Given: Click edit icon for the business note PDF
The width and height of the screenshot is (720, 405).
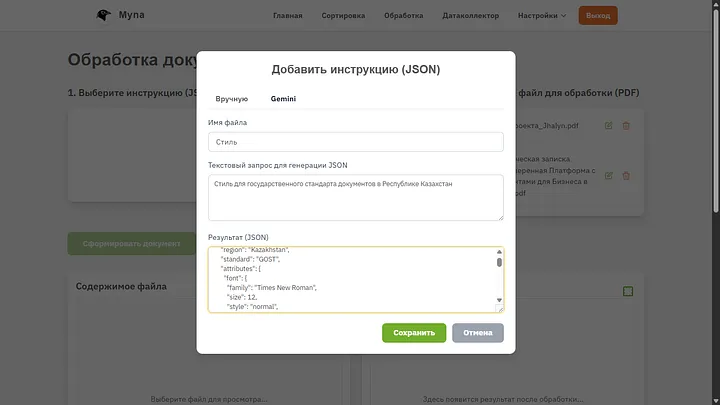Looking at the screenshot, I should 608,175.
